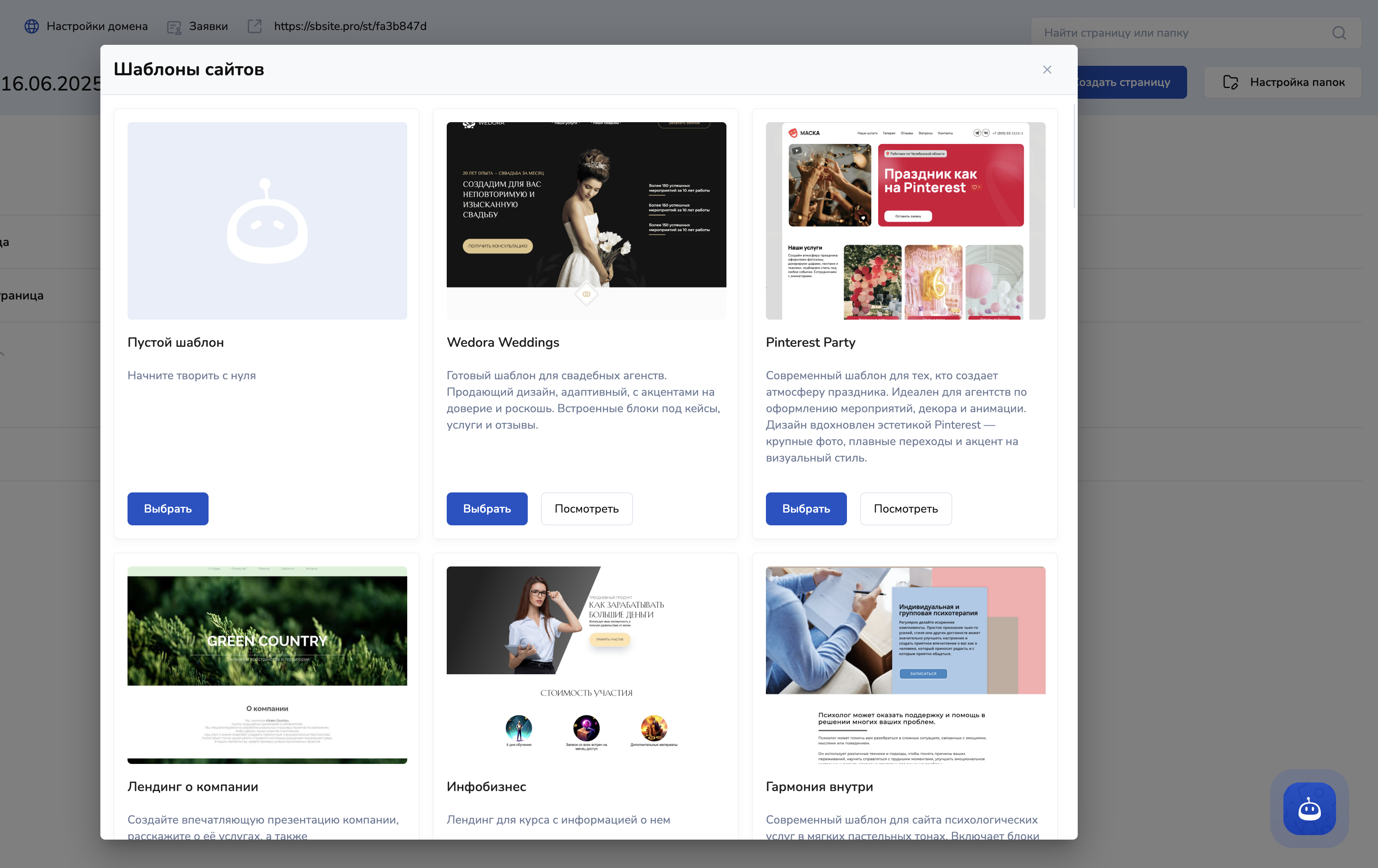
Task: Select the Wedora Weddings template
Action: (x=487, y=509)
